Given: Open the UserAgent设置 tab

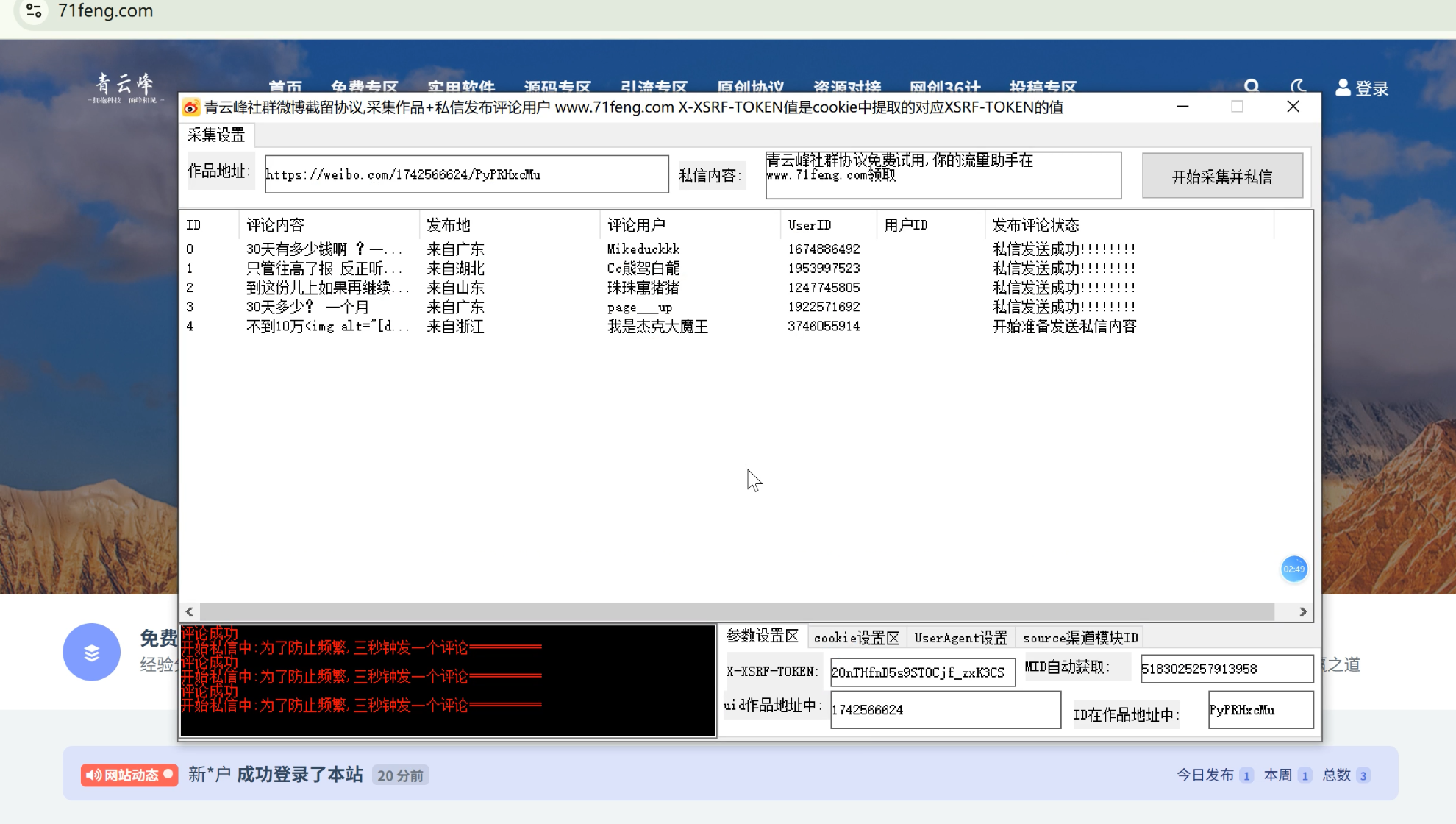Looking at the screenshot, I should click(960, 638).
